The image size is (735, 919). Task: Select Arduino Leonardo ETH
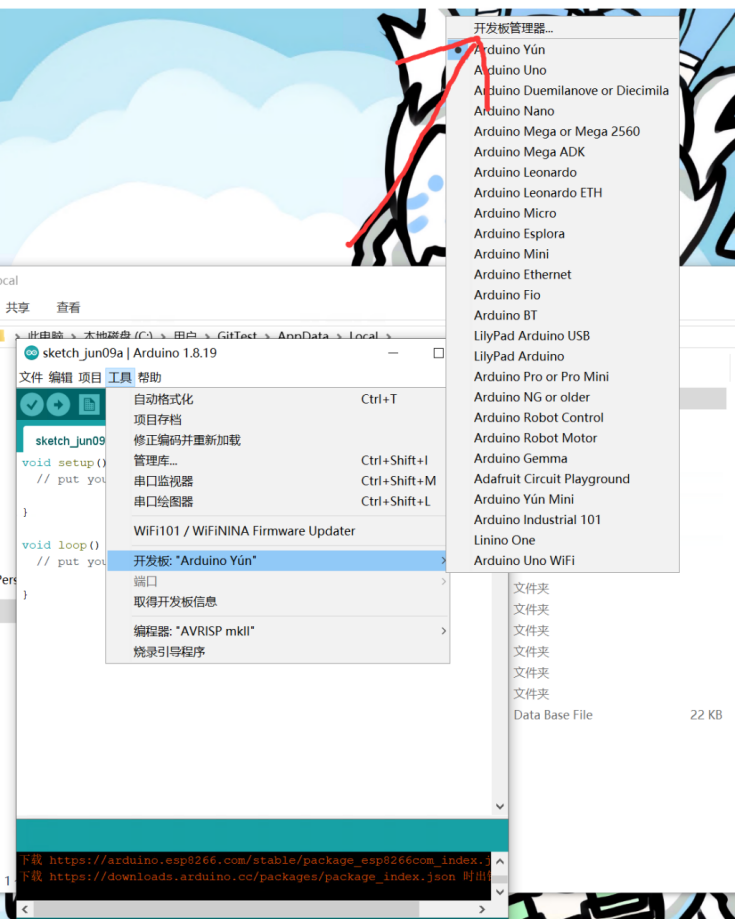(x=563, y=193)
